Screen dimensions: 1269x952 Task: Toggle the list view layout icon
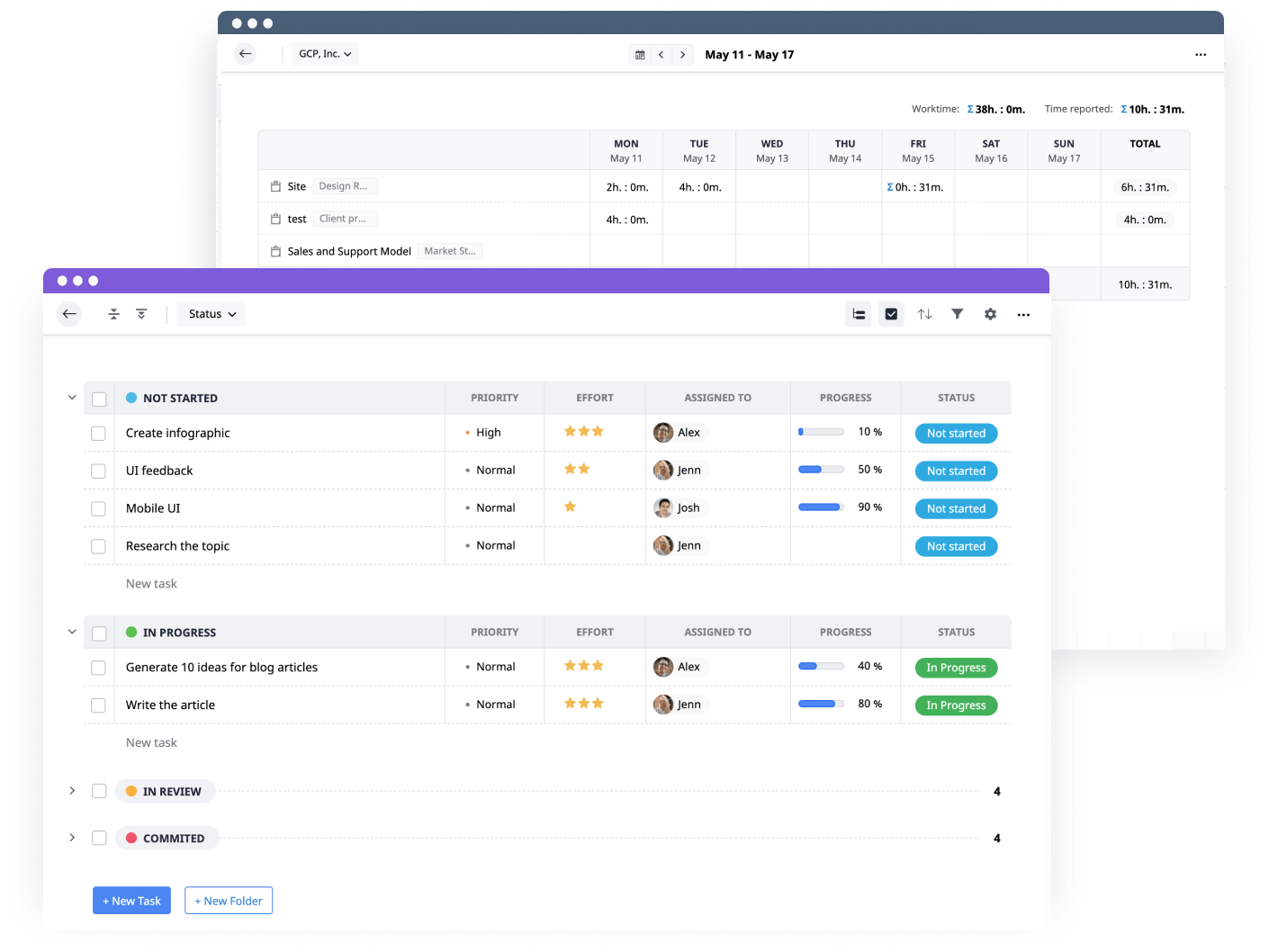[x=859, y=314]
